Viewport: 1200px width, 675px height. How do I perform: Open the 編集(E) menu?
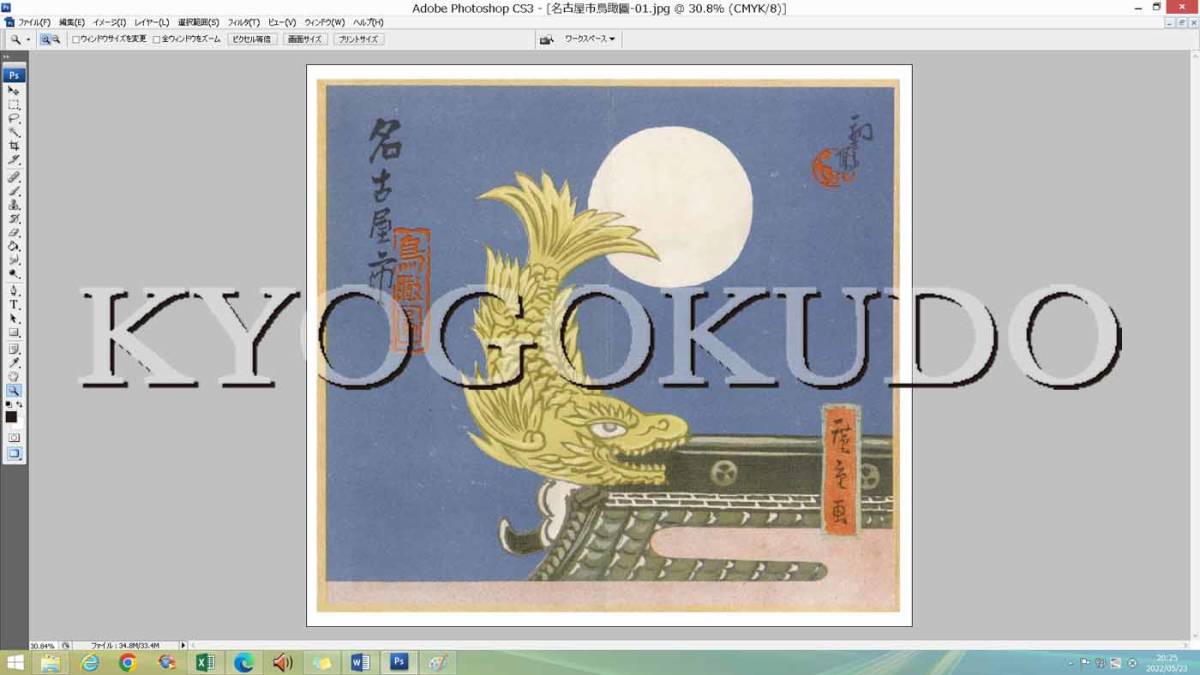click(x=72, y=22)
